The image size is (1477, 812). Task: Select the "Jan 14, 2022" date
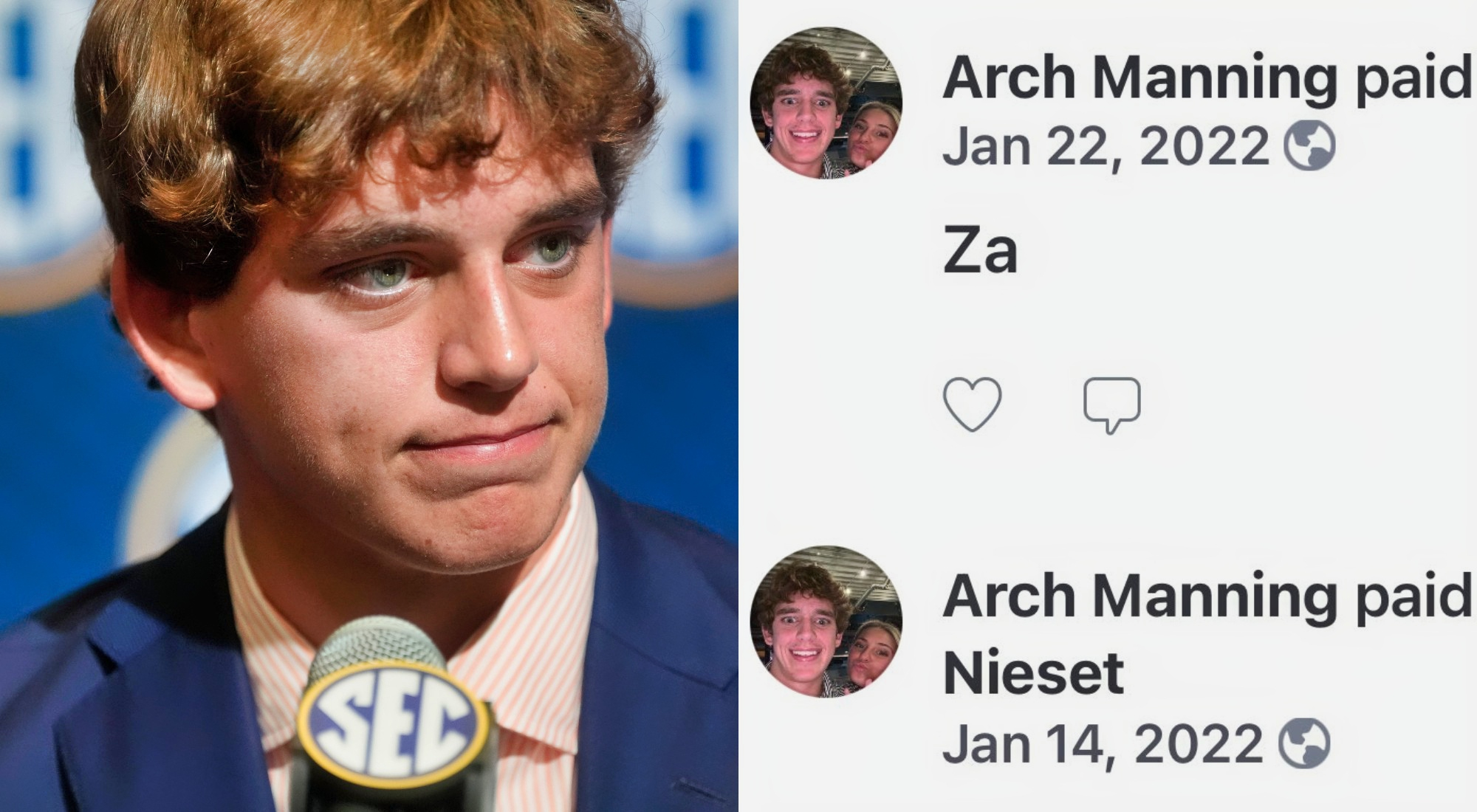pos(1103,744)
